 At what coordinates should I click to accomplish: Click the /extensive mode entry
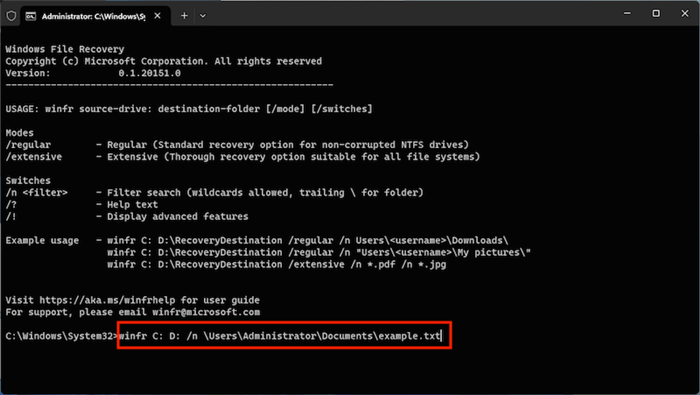tap(34, 157)
